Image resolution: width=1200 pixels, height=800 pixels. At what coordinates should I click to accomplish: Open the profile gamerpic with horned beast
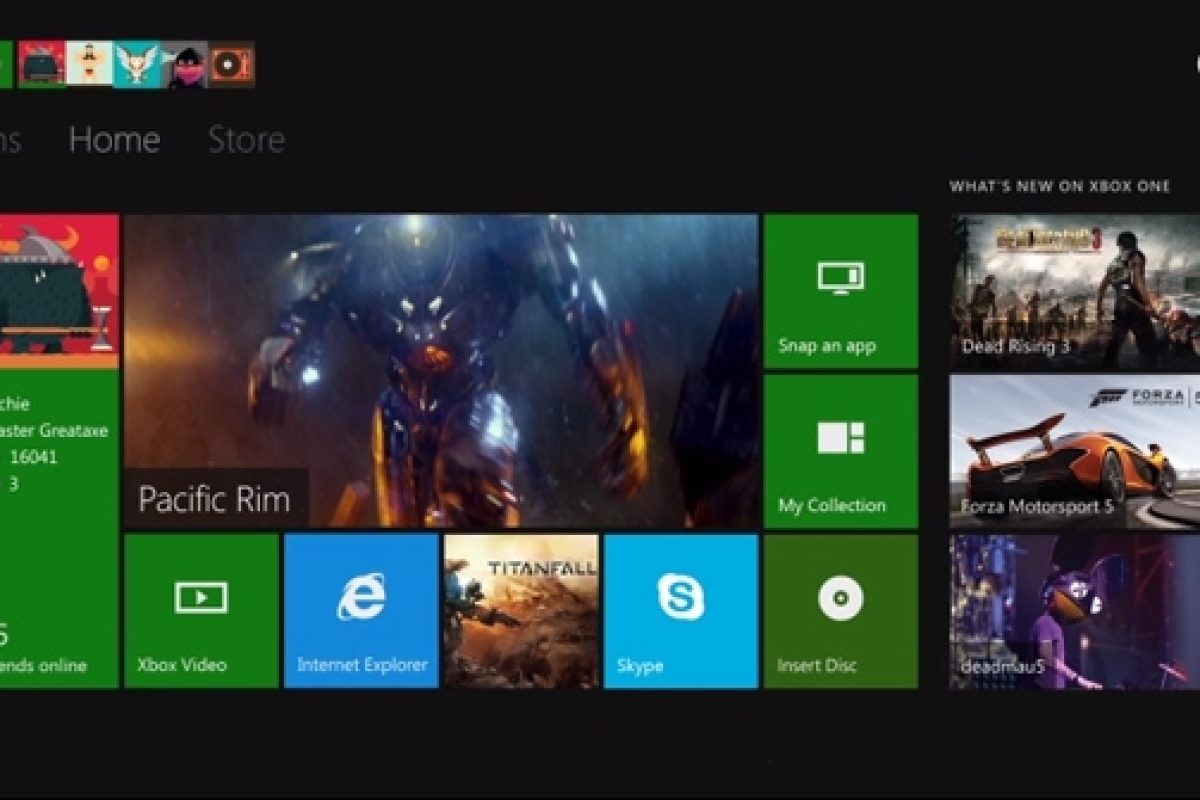click(x=58, y=291)
